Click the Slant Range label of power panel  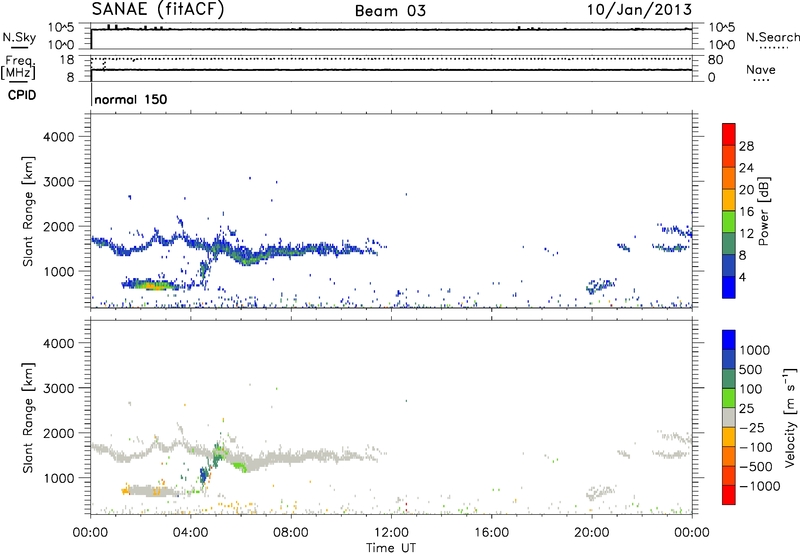click(28, 211)
